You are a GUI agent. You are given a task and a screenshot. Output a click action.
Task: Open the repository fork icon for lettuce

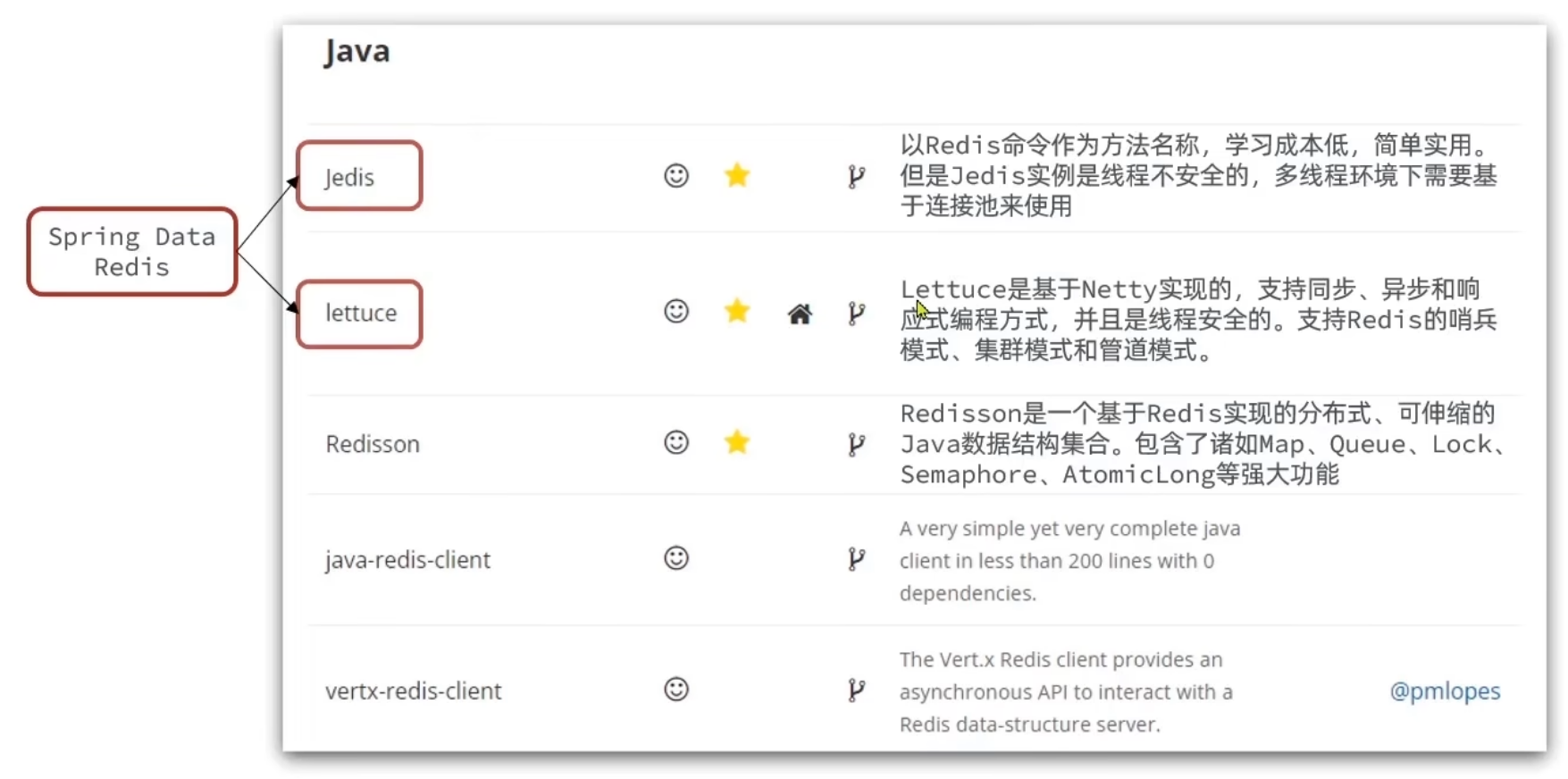click(856, 313)
